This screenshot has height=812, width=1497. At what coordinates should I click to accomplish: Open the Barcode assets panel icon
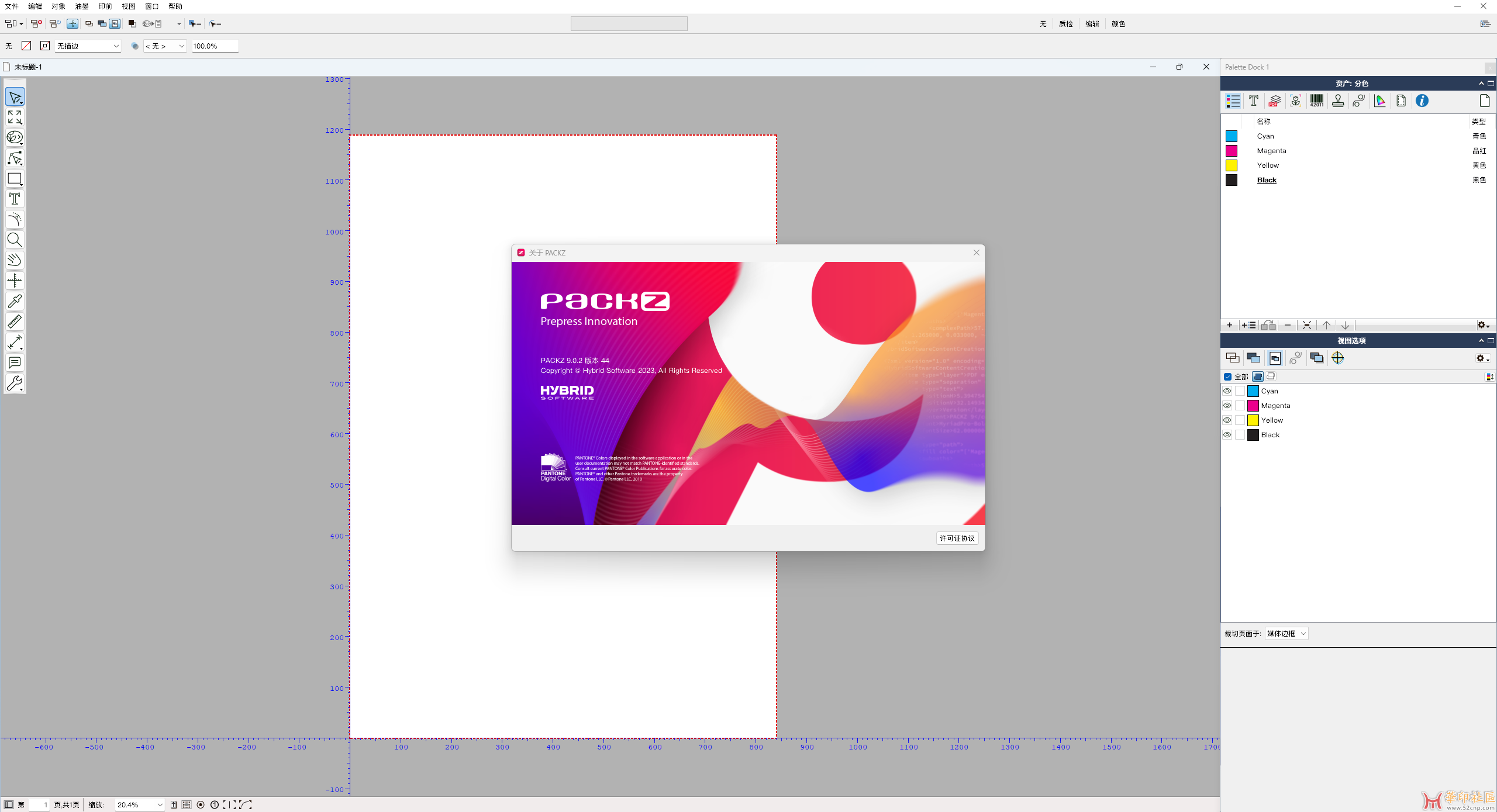tap(1316, 101)
